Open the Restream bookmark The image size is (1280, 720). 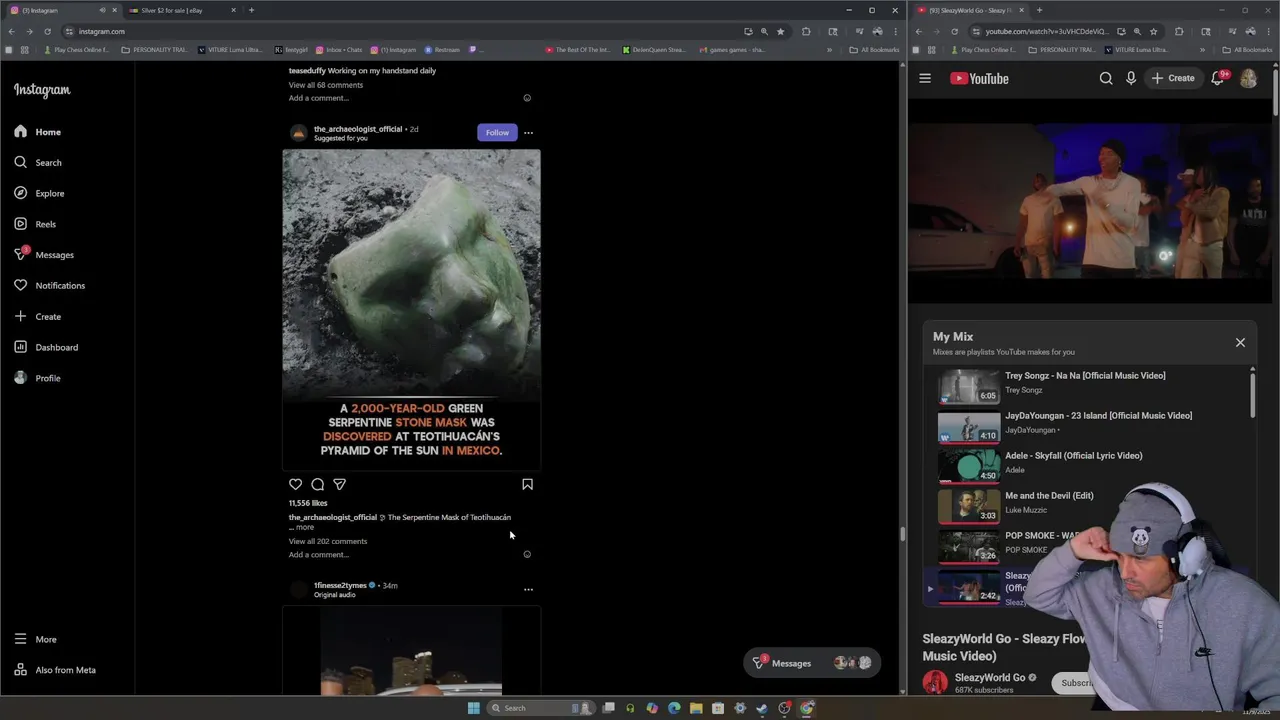[x=442, y=49]
